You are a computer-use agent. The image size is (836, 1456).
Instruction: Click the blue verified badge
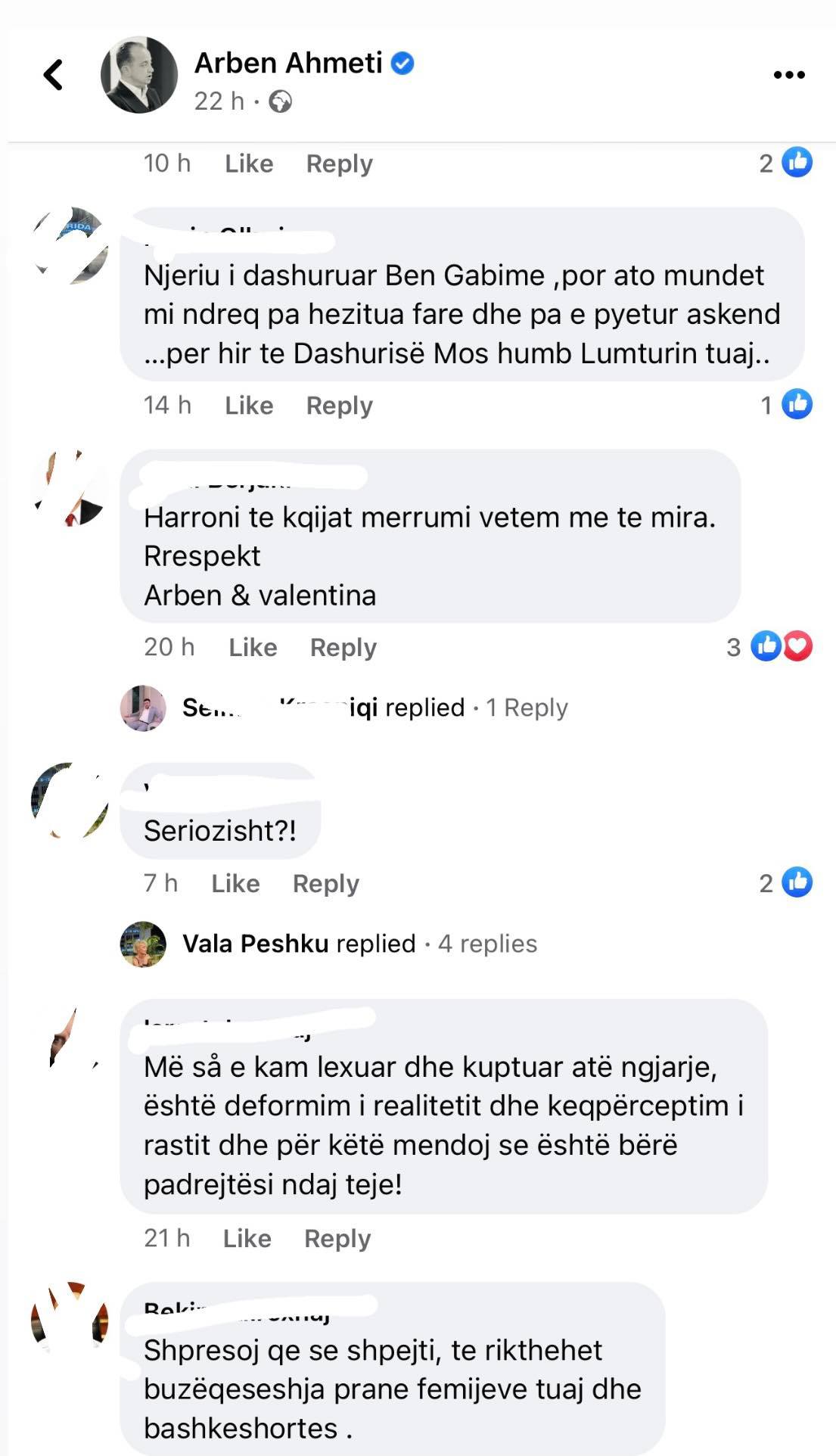click(402, 64)
